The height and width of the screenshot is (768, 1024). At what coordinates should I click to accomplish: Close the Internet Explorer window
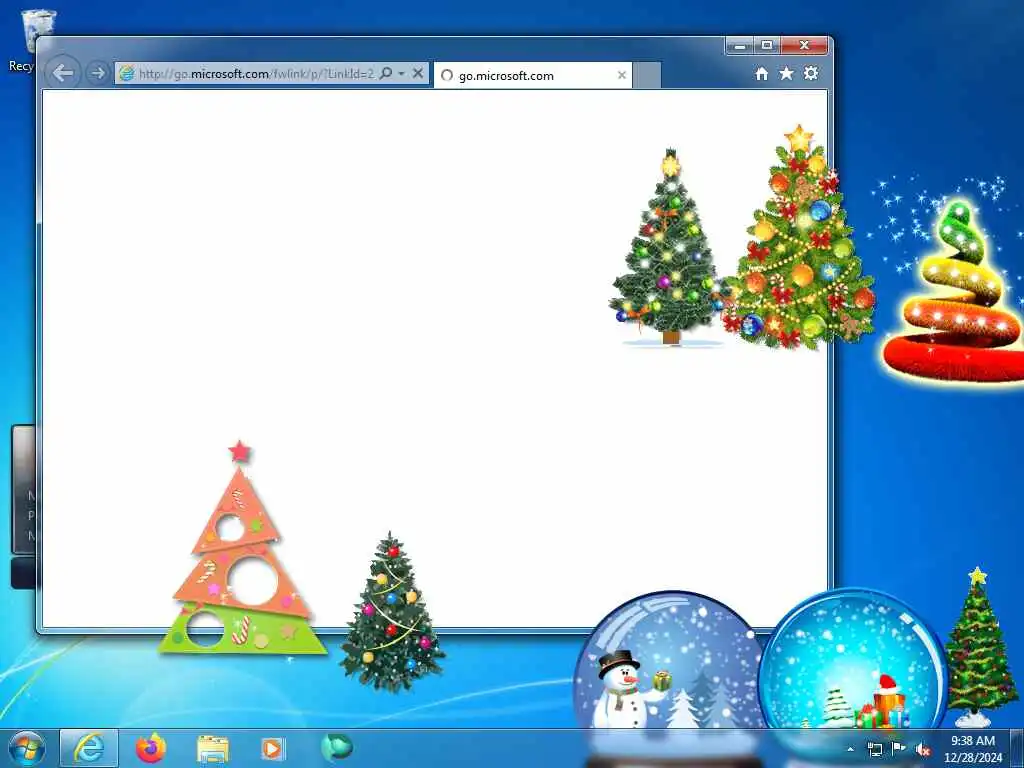point(805,46)
